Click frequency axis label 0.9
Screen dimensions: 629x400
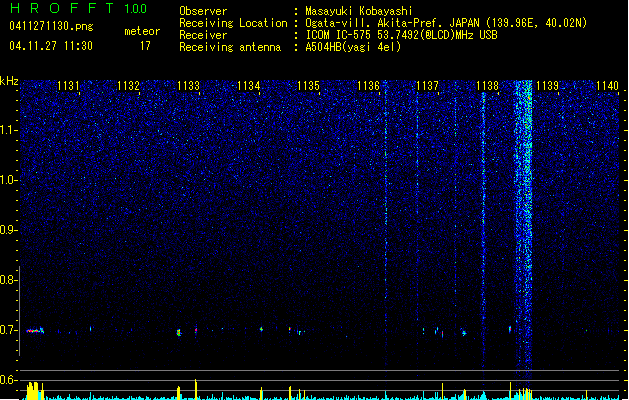(x=8, y=230)
